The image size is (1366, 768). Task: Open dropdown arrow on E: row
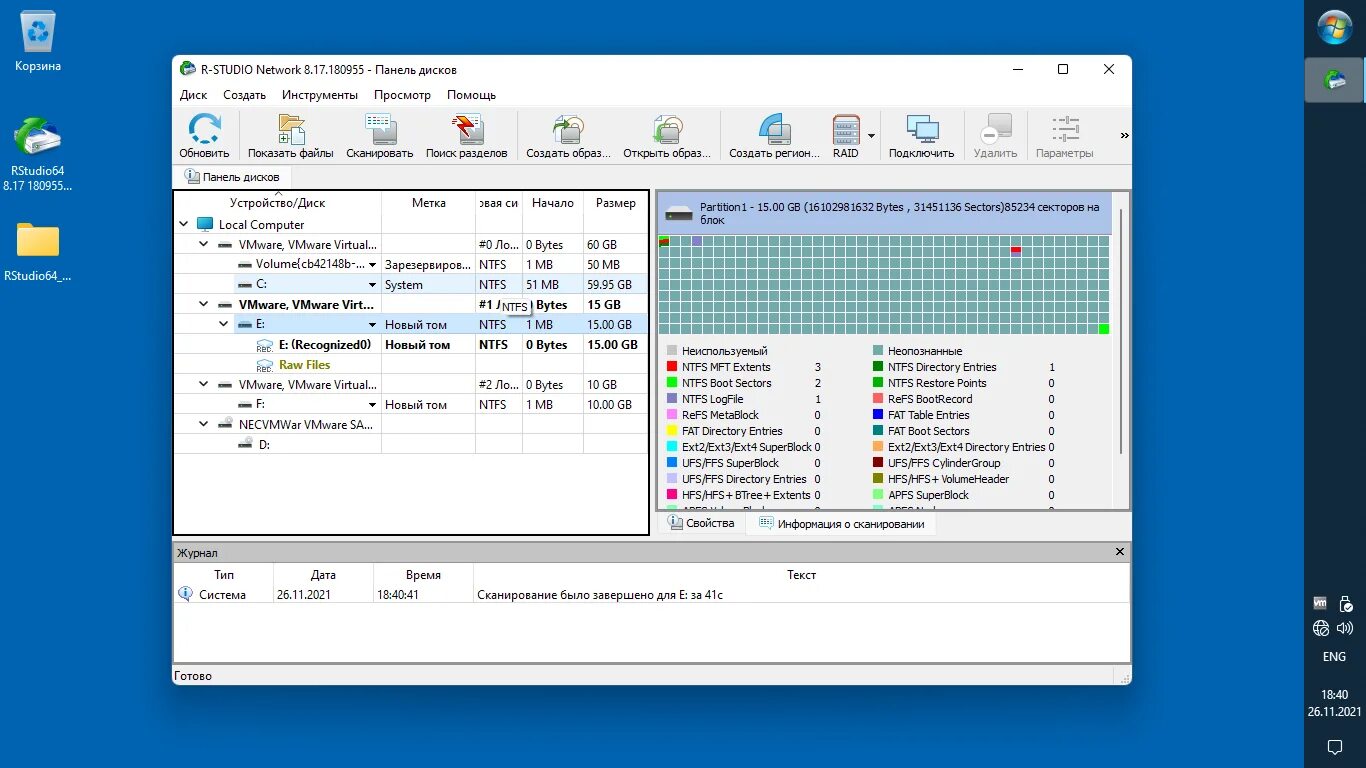(373, 325)
